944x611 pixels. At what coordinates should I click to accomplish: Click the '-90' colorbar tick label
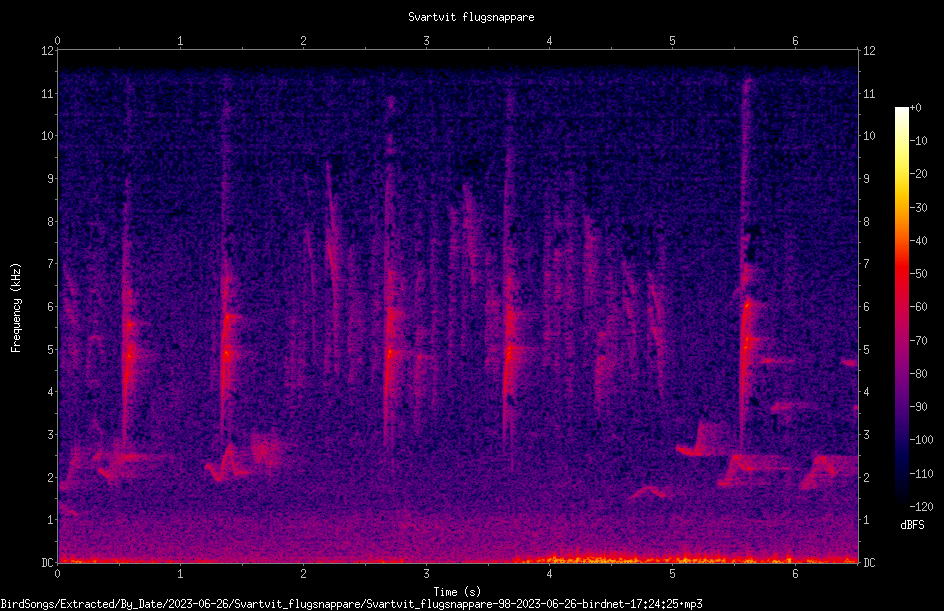pyautogui.click(x=918, y=407)
